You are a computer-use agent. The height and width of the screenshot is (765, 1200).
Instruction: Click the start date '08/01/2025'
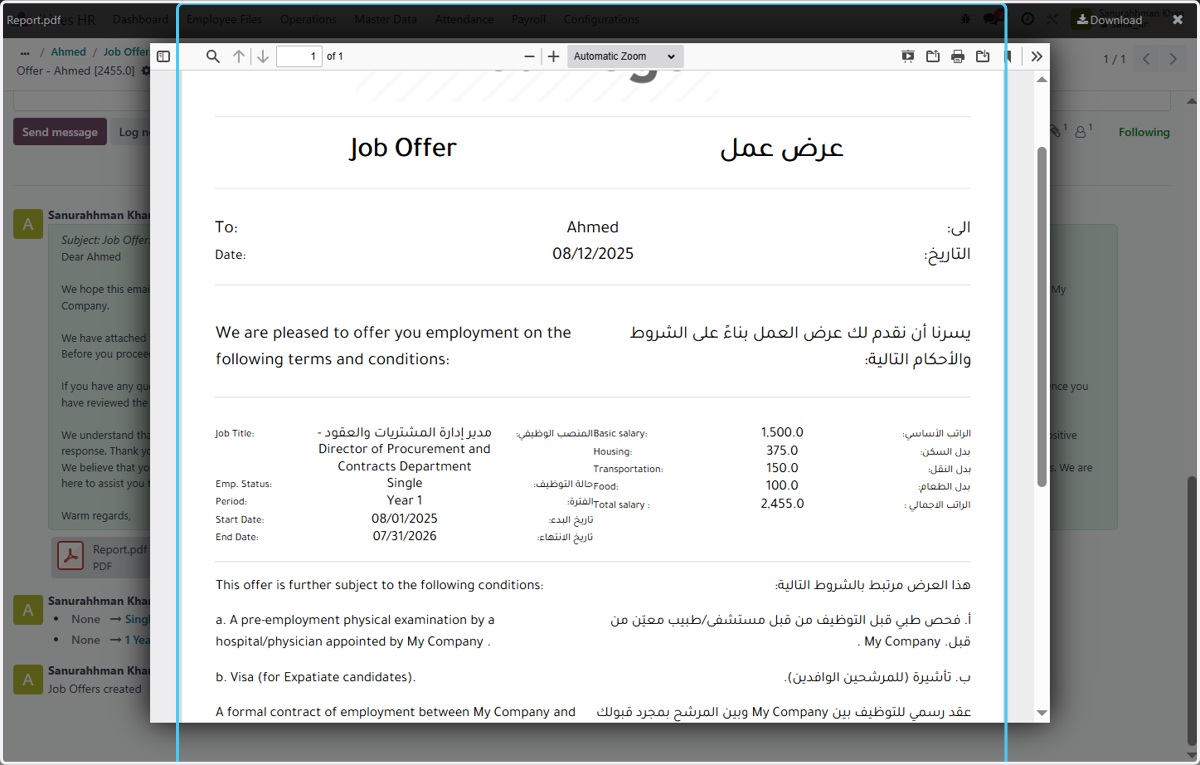coord(404,518)
